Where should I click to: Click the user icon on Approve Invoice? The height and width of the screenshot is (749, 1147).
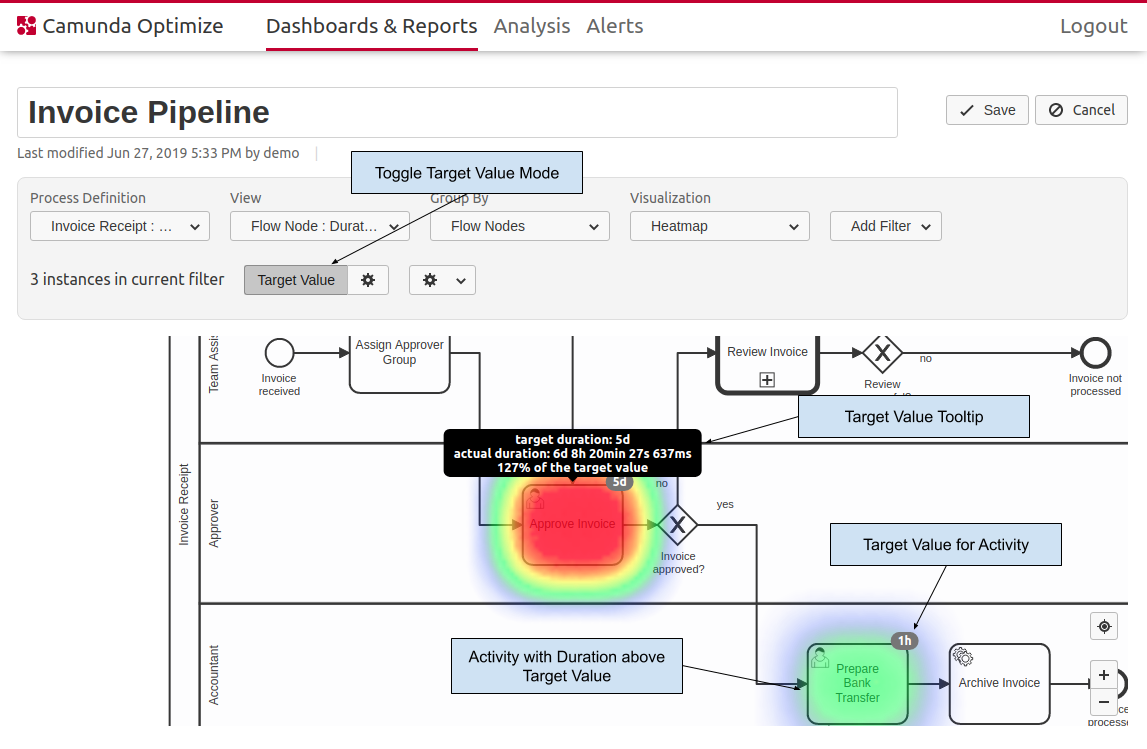[535, 499]
